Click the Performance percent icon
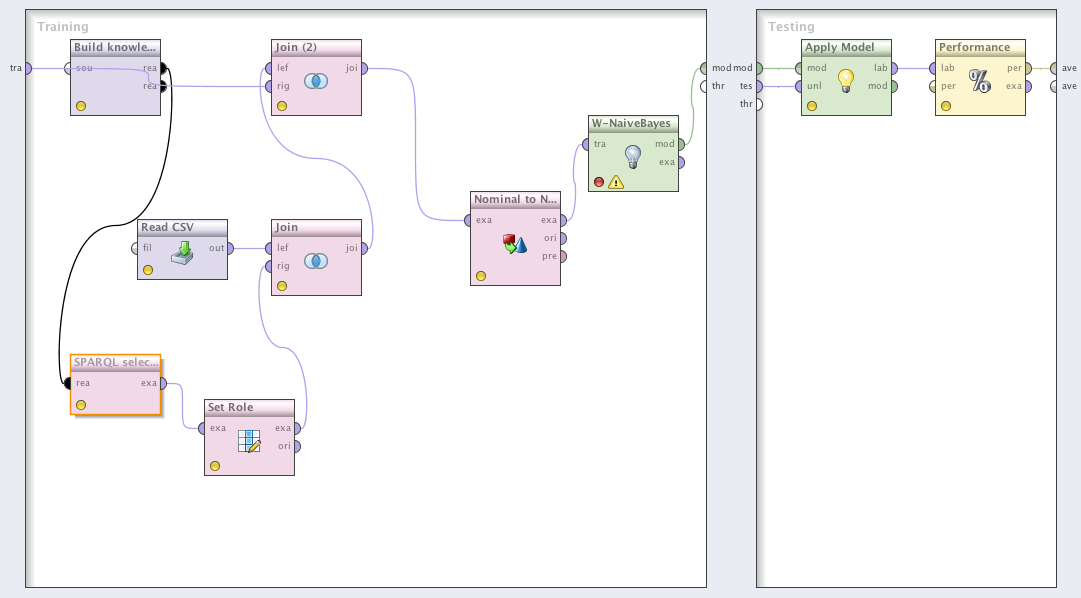Screen dimensions: 1081x598 tap(980, 80)
